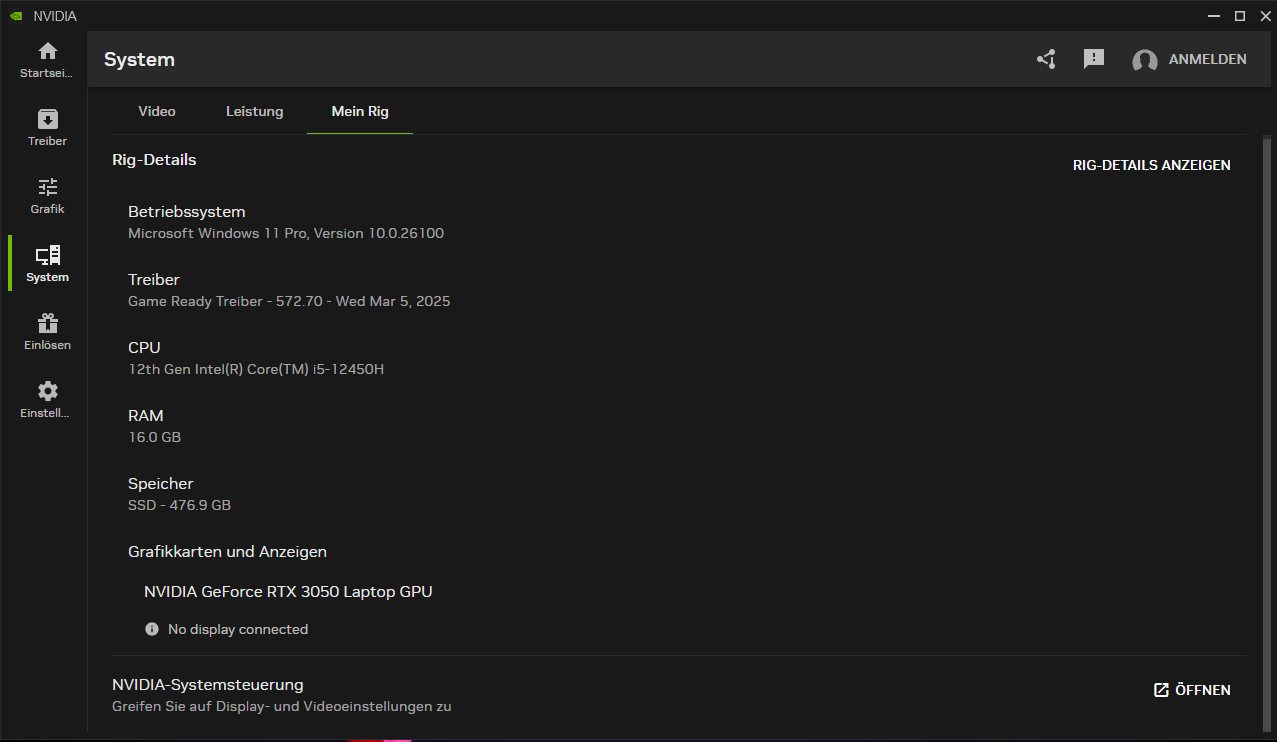The image size is (1277, 742).
Task: Switch to the Leistung tab
Action: 254,111
